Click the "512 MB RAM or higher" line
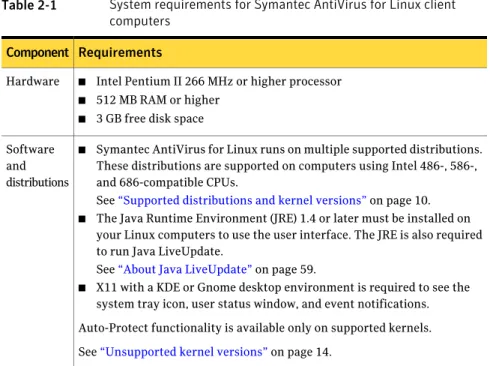This screenshot has height=366, width=490. point(158,100)
